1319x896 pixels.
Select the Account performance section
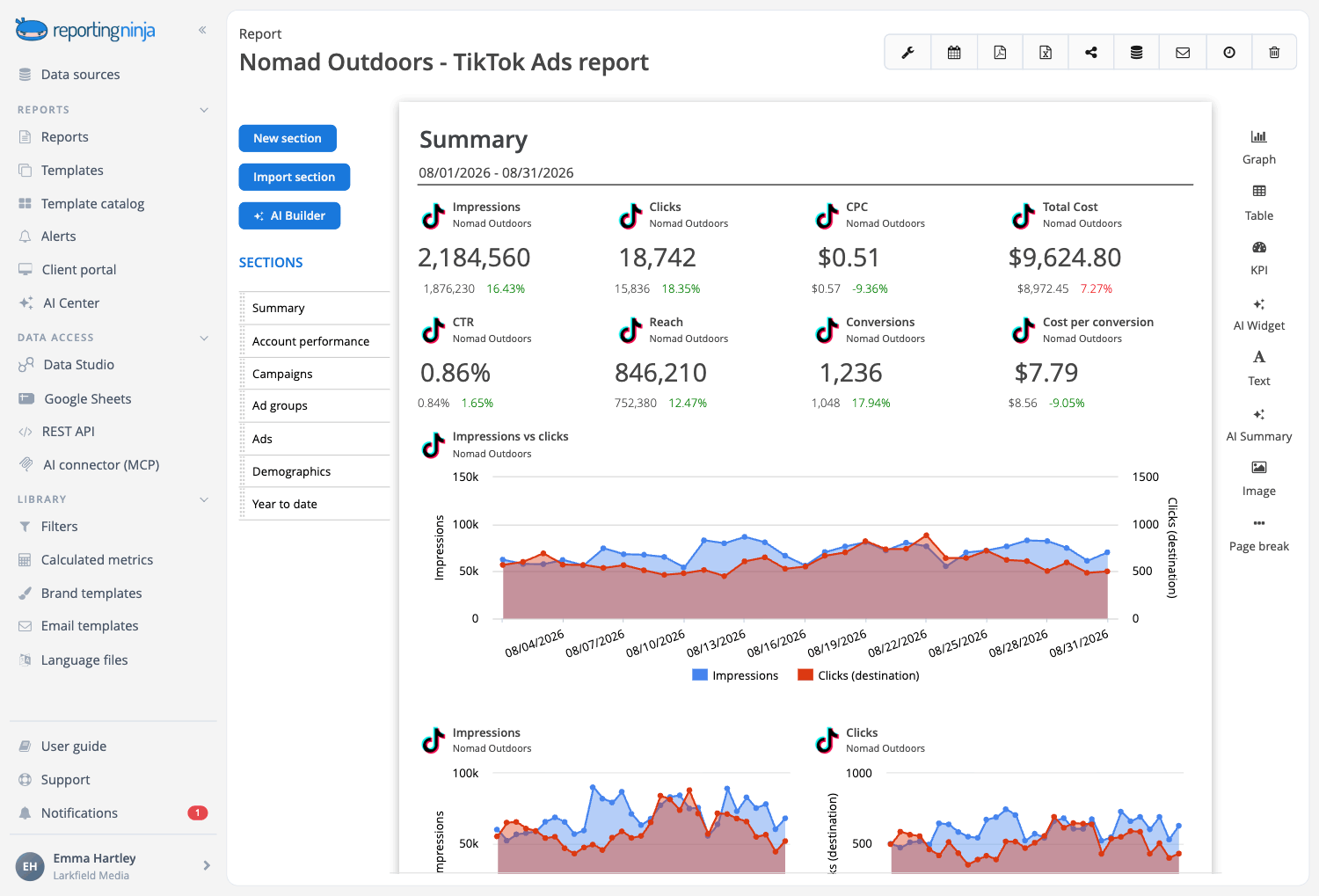(315, 341)
